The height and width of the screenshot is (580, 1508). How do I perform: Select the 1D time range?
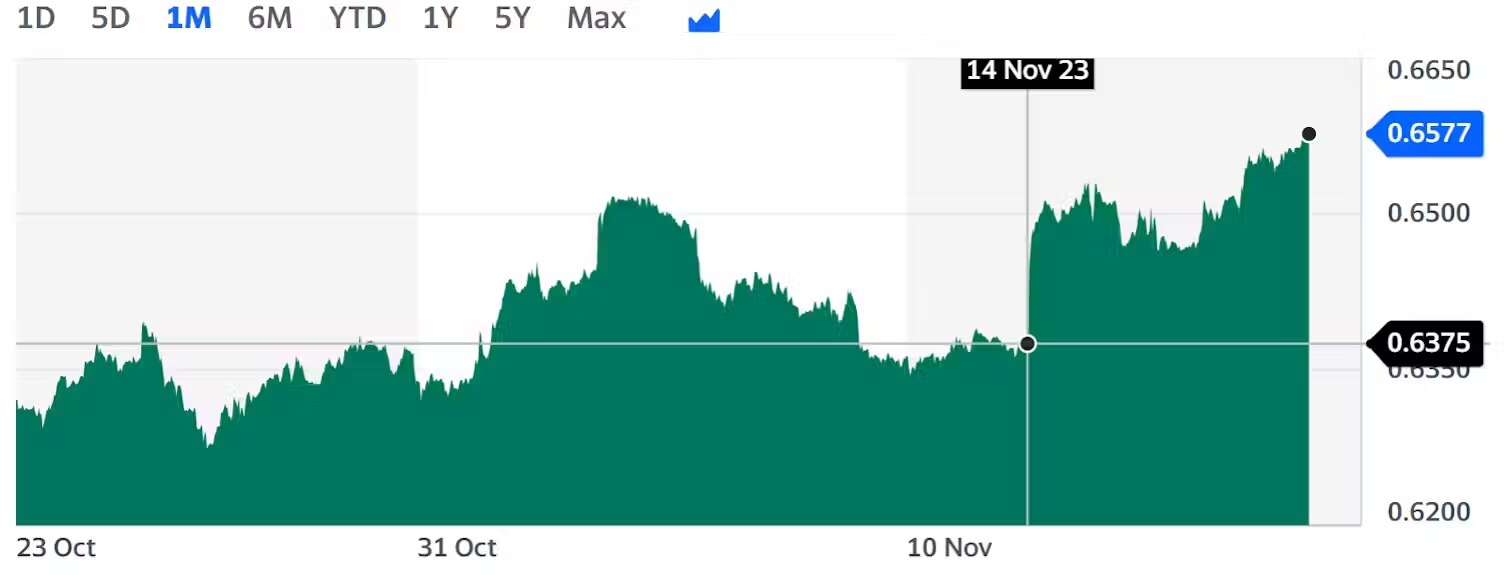click(x=35, y=17)
